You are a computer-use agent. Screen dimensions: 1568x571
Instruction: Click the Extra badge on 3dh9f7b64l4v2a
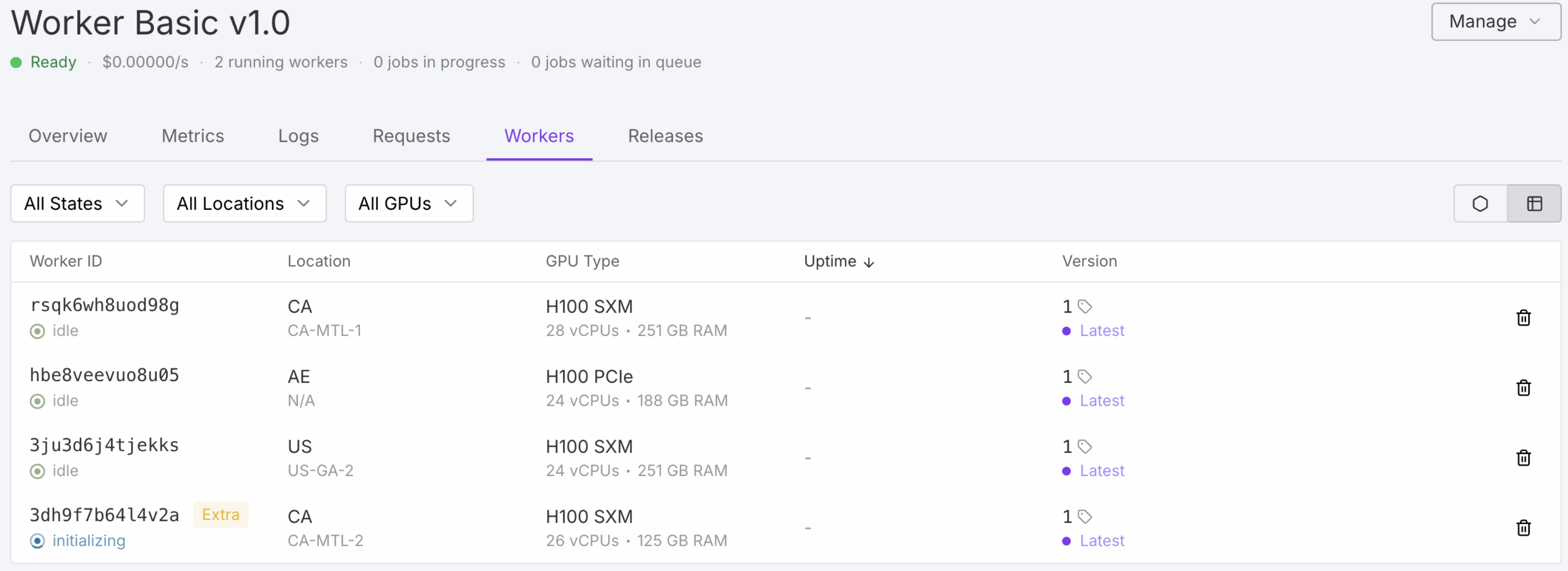coord(220,515)
